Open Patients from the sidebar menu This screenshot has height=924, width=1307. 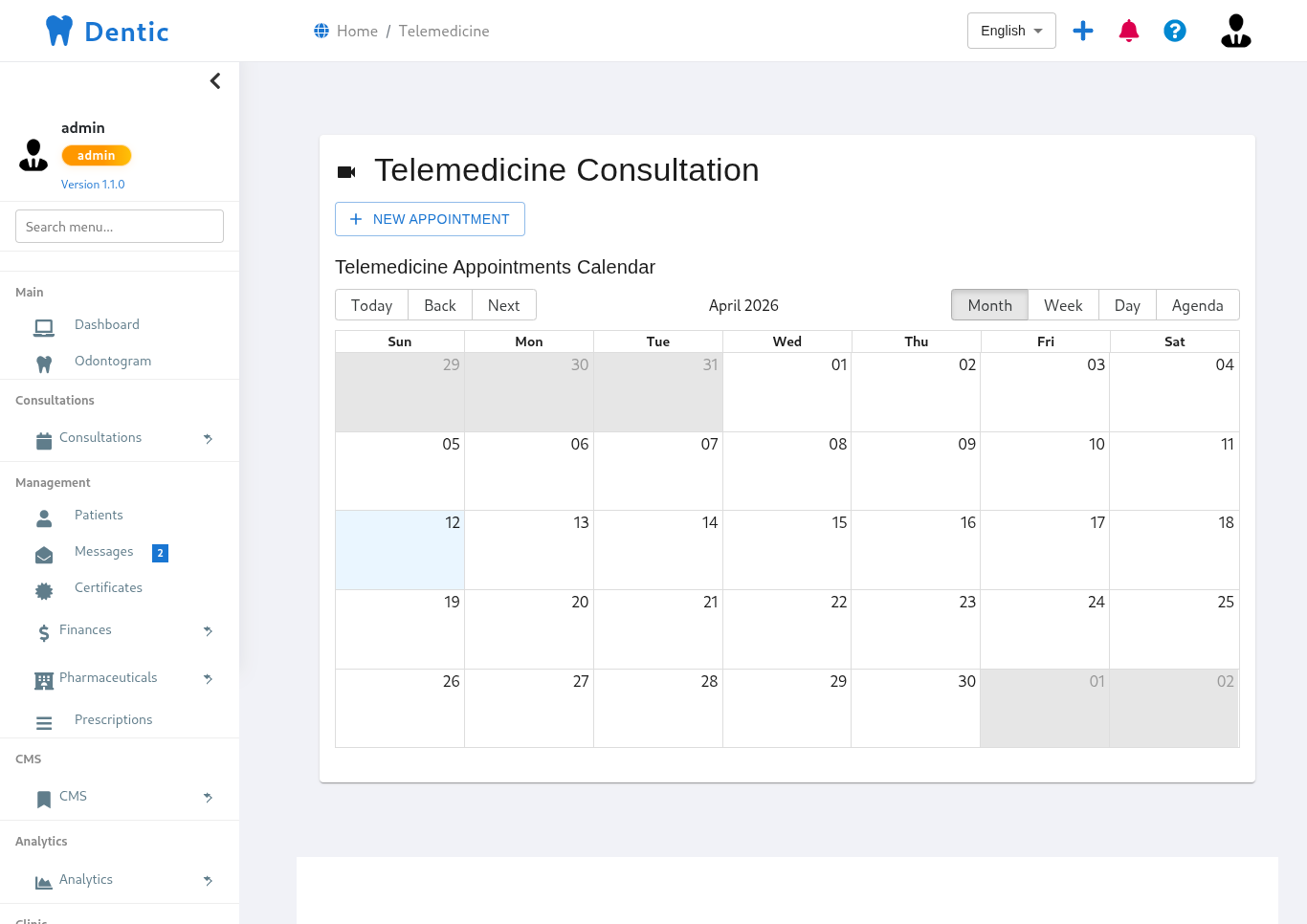click(99, 516)
